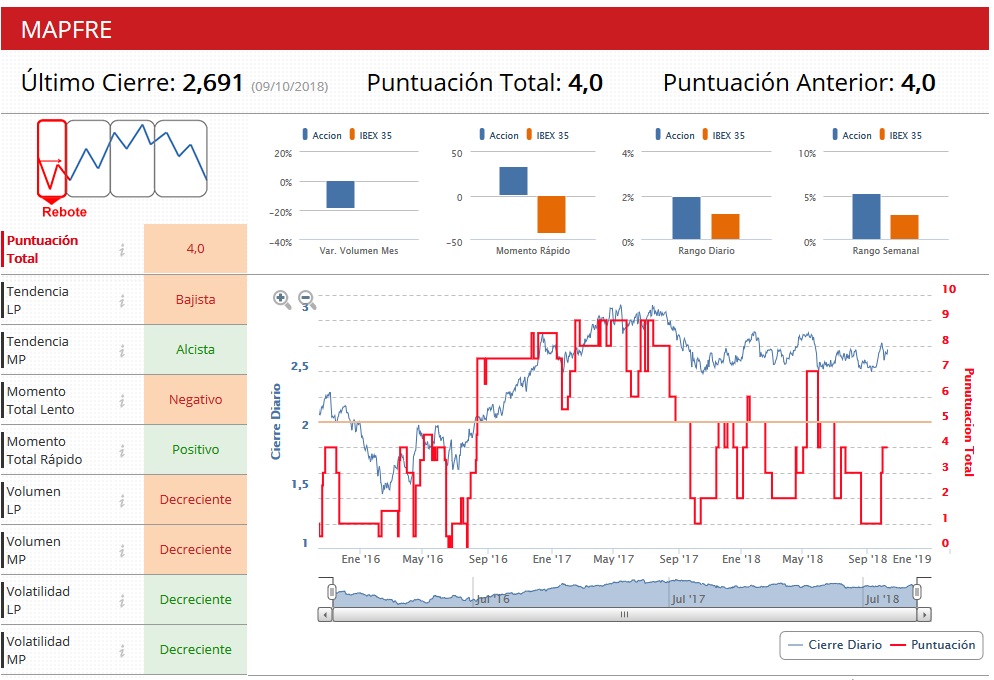
Task: Click the navigator scrollbar right arrow
Action: [924, 614]
